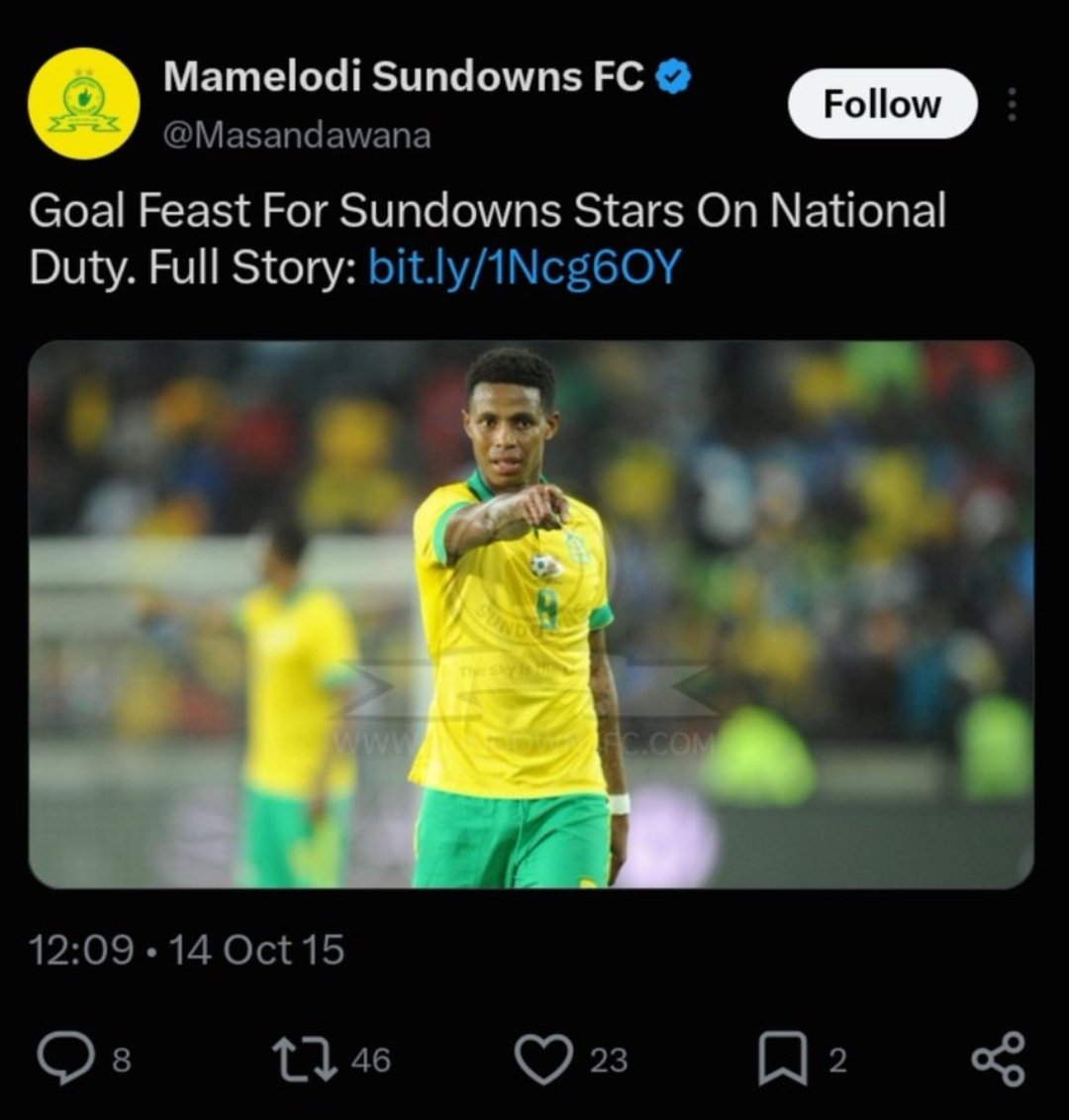
Task: Follow Mamelodi Sundowns FC
Action: (x=882, y=104)
